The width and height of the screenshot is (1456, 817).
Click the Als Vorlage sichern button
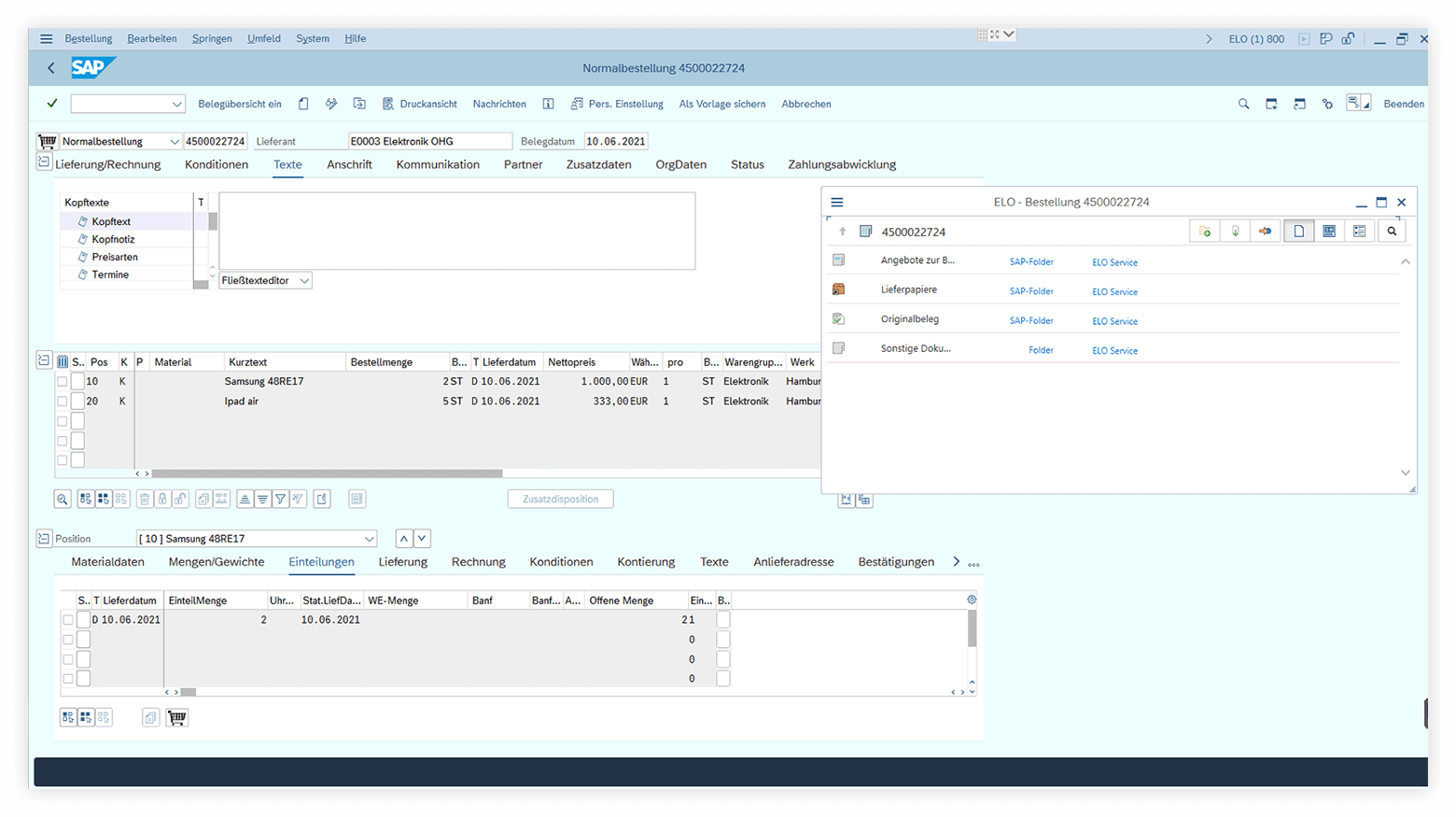pos(721,104)
